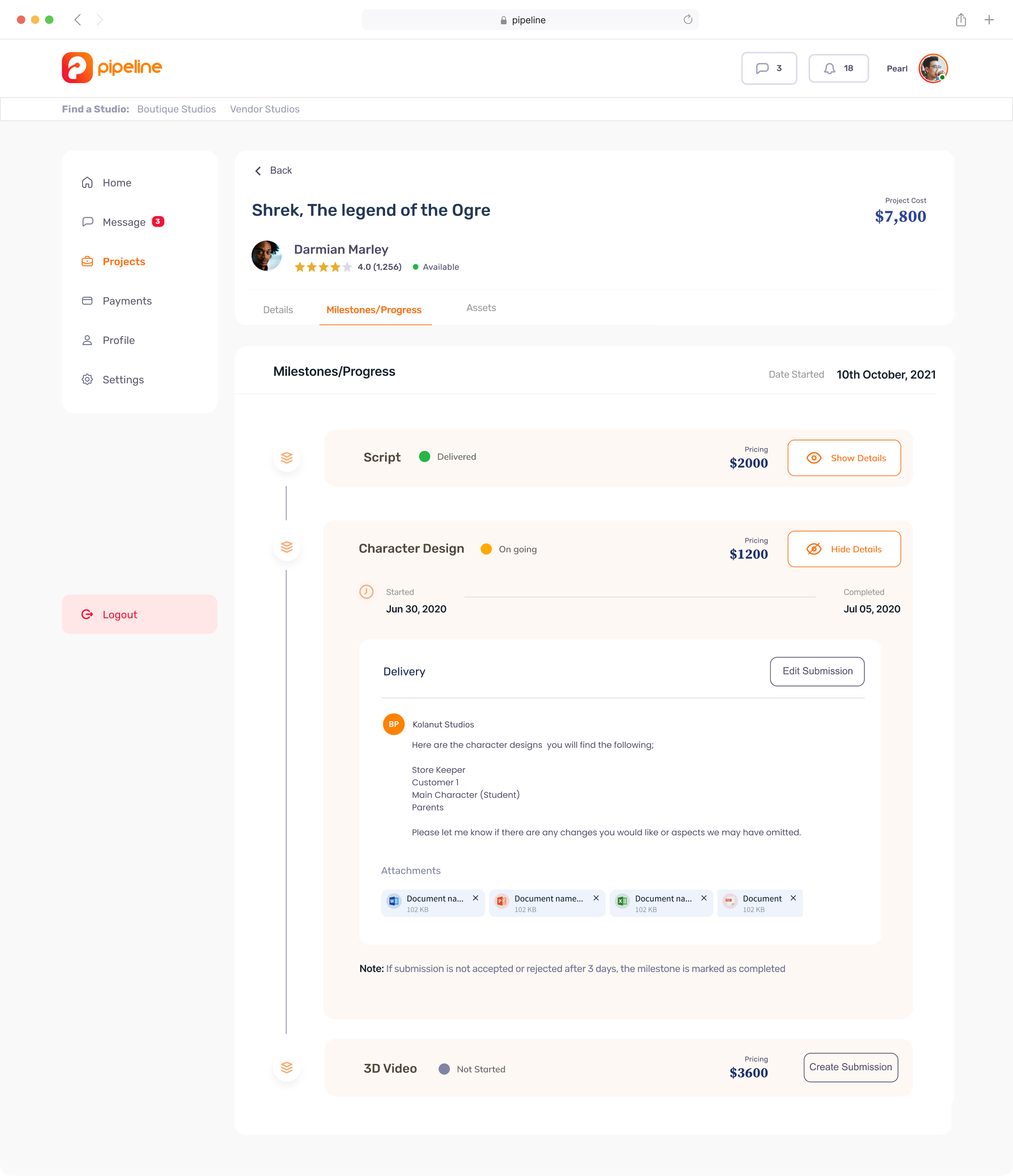The height and width of the screenshot is (1176, 1013).
Task: Show Details for the Script milestone
Action: [x=844, y=458]
